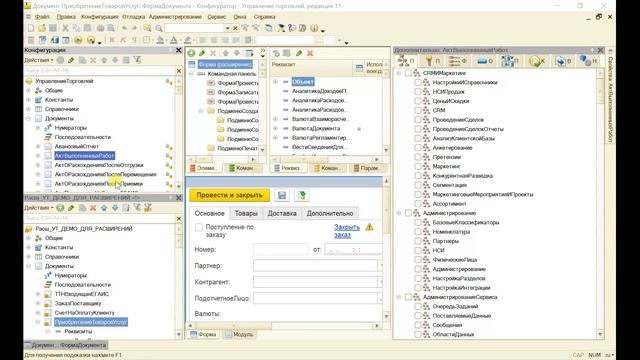This screenshot has height=360, width=640.
Task: Switch to Доставка tab on form
Action: (282, 213)
